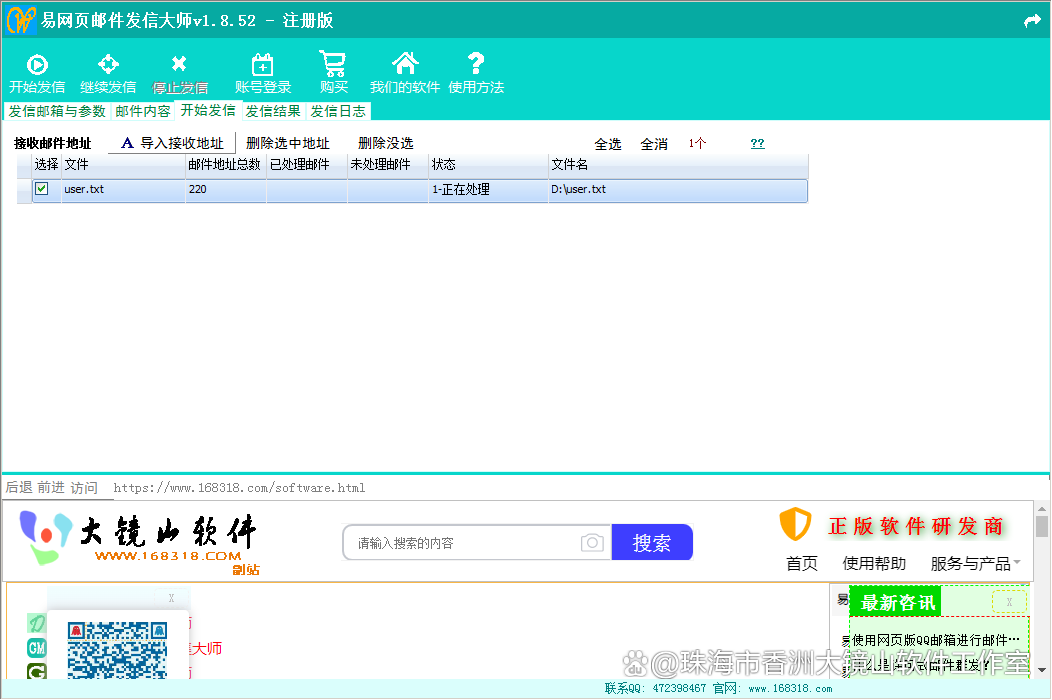1052x700 pixels.
Task: Switch to the 发信邮箱与参数 tab
Action: pos(57,111)
